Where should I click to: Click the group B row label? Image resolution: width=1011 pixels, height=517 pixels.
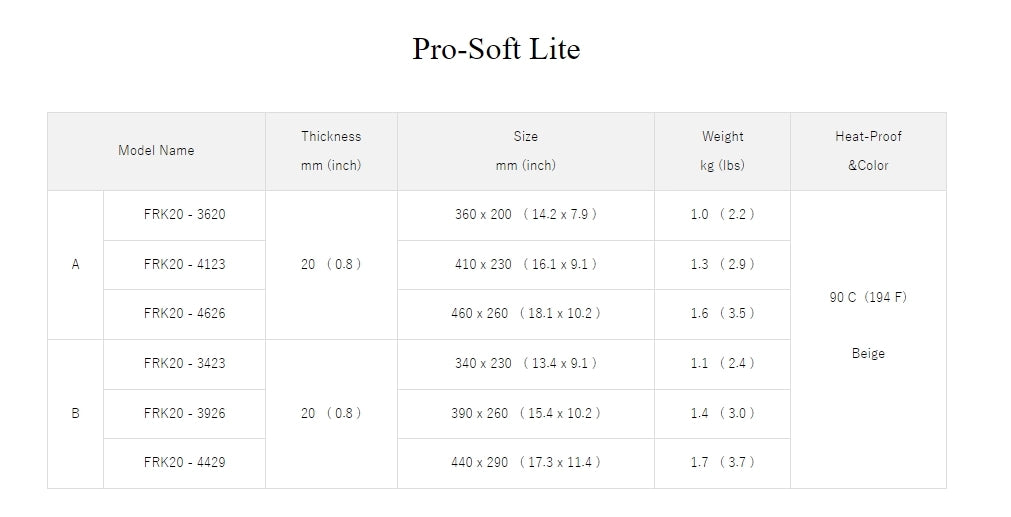point(75,413)
